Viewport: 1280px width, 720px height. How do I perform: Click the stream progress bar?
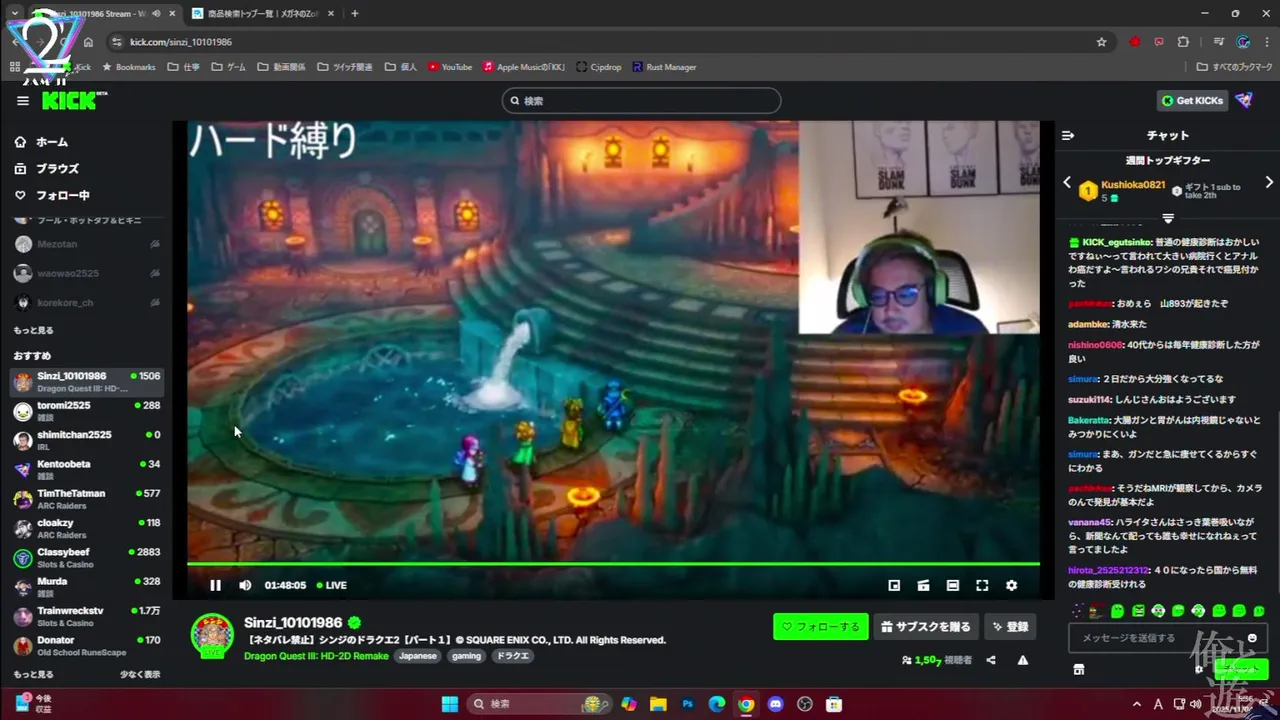(x=613, y=564)
